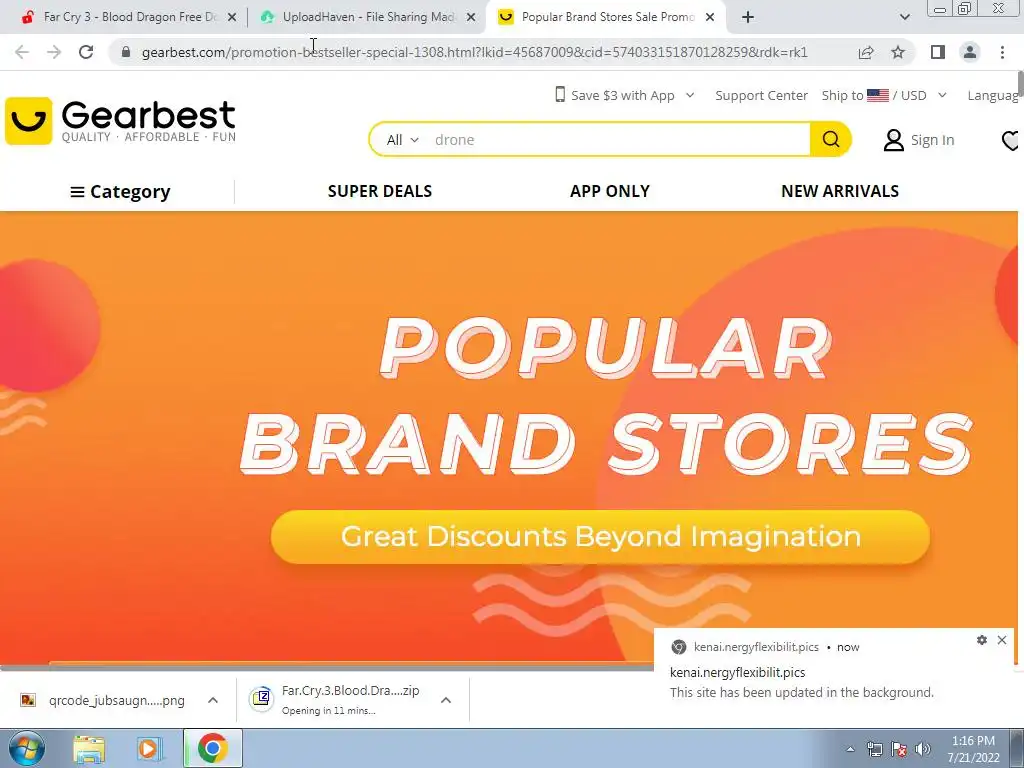
Task: Switch to the UploadHaven tab
Action: (x=368, y=17)
